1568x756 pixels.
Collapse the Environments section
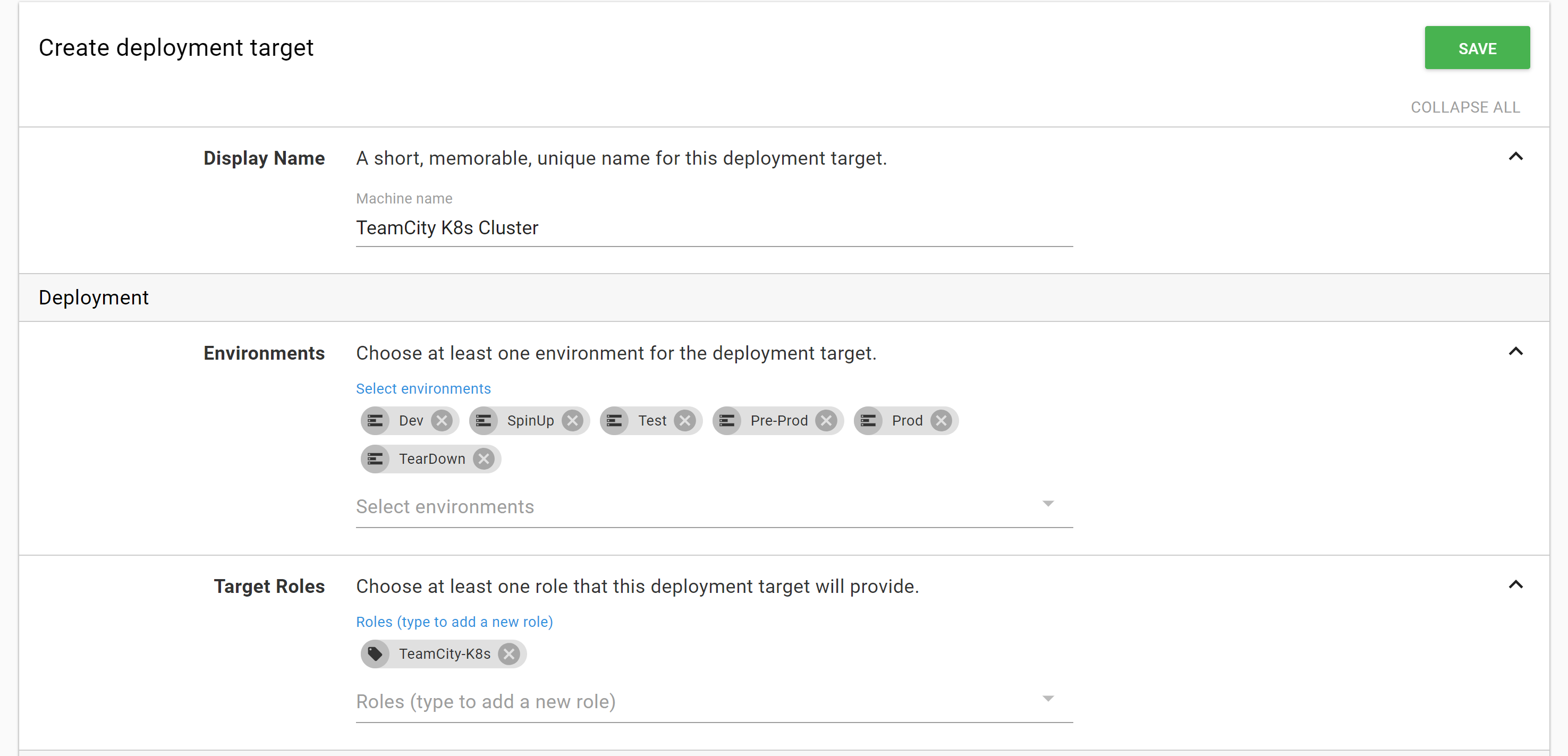(1515, 352)
